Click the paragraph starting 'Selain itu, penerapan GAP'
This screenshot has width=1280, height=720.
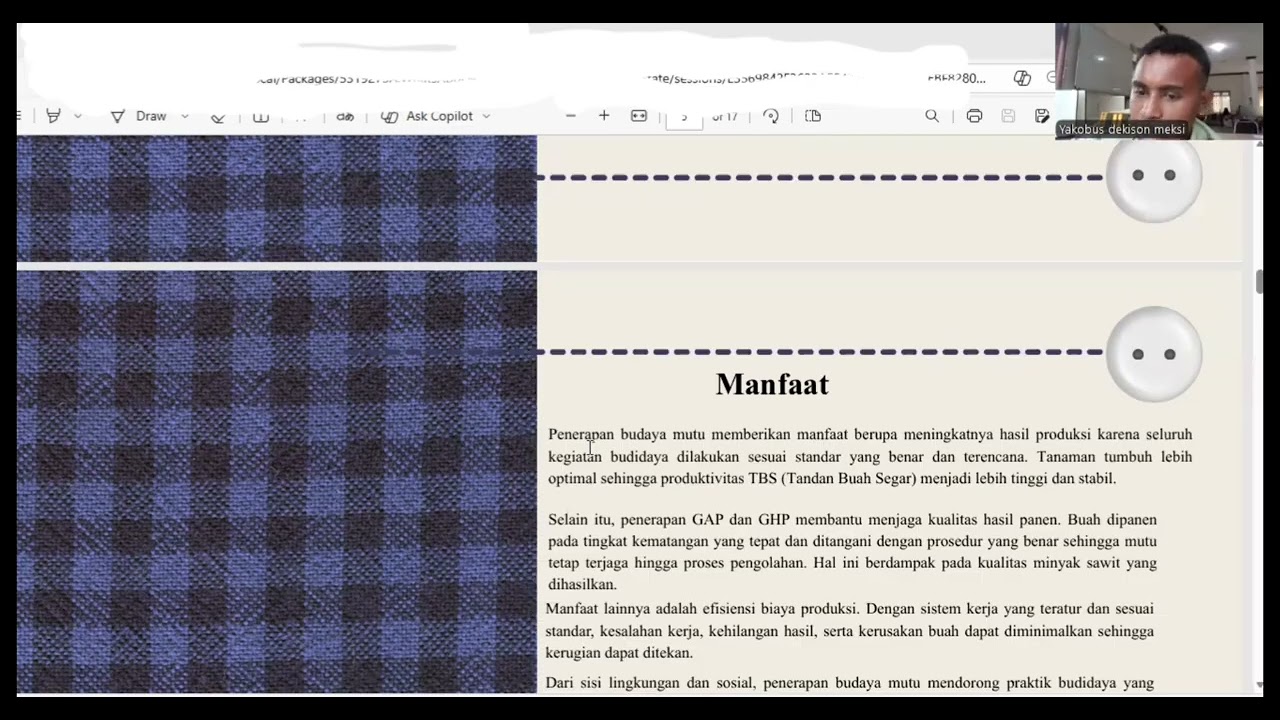click(x=852, y=552)
